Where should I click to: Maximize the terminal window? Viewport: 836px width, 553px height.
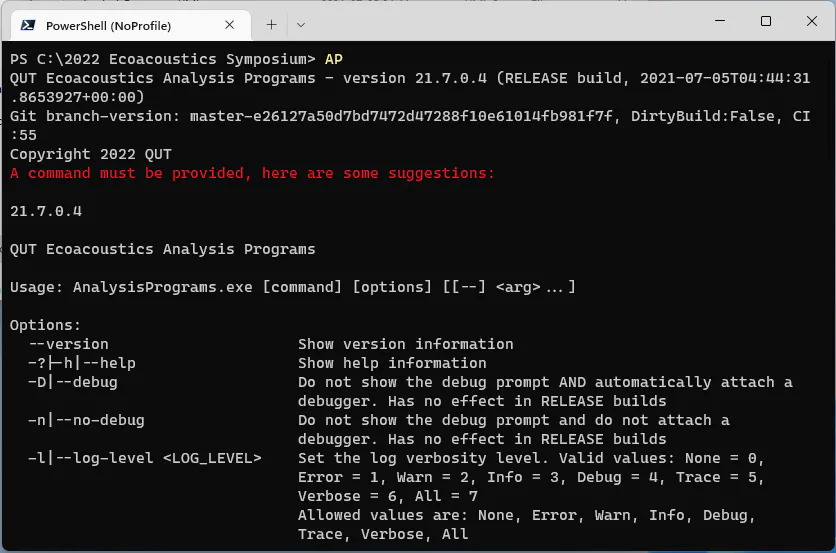766,21
